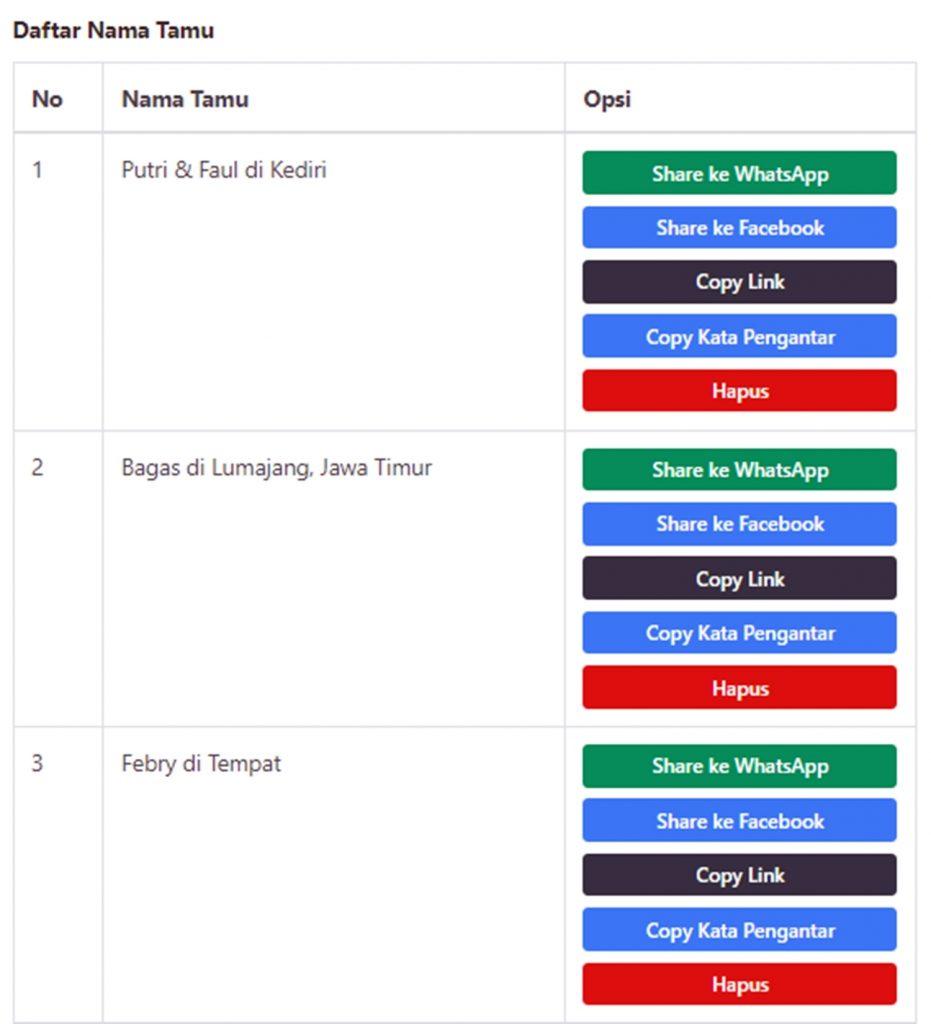Copy Kata Pengantar for Febry
The height and width of the screenshot is (1024, 931).
coord(739,929)
